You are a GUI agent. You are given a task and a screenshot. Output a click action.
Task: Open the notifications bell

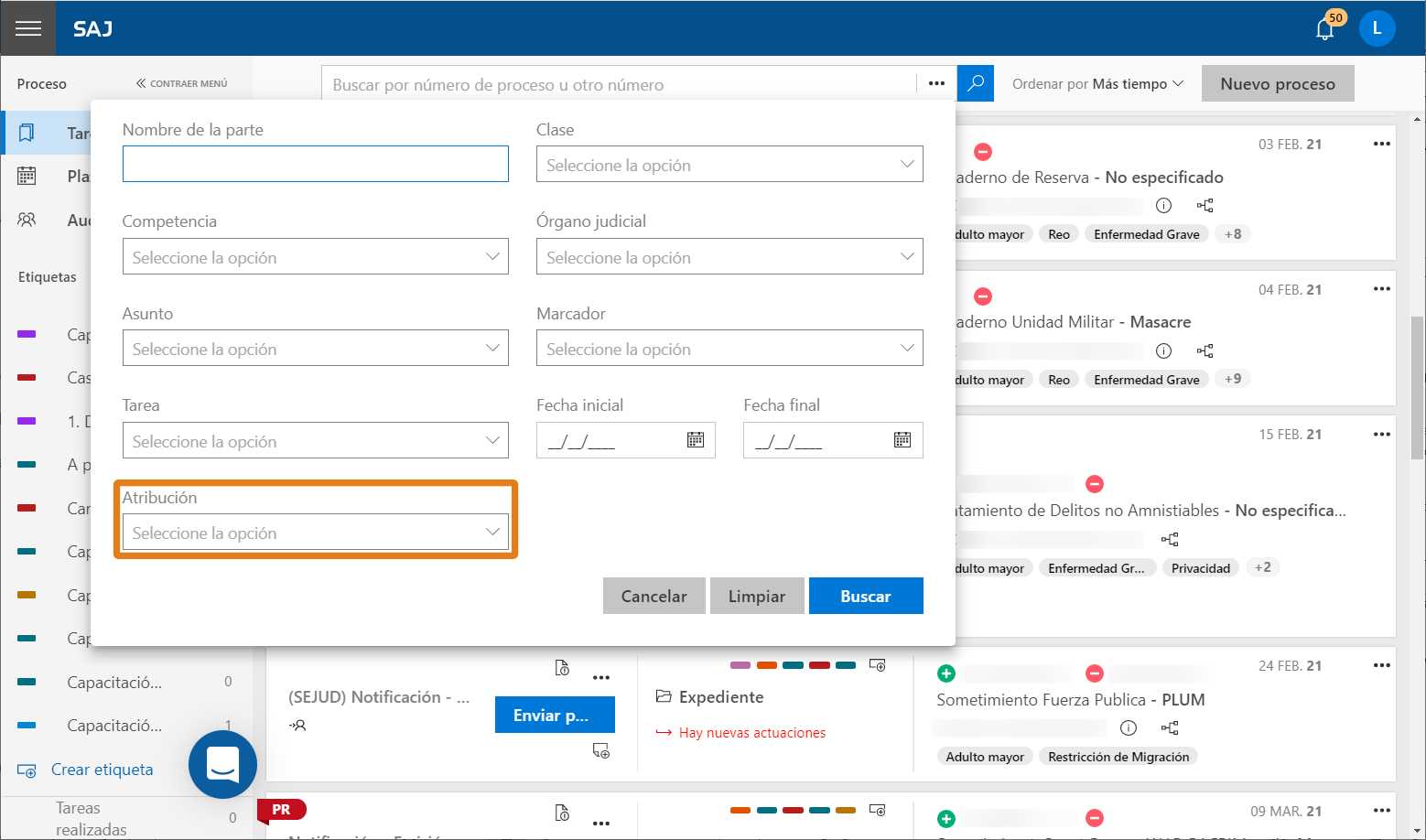point(1324,29)
